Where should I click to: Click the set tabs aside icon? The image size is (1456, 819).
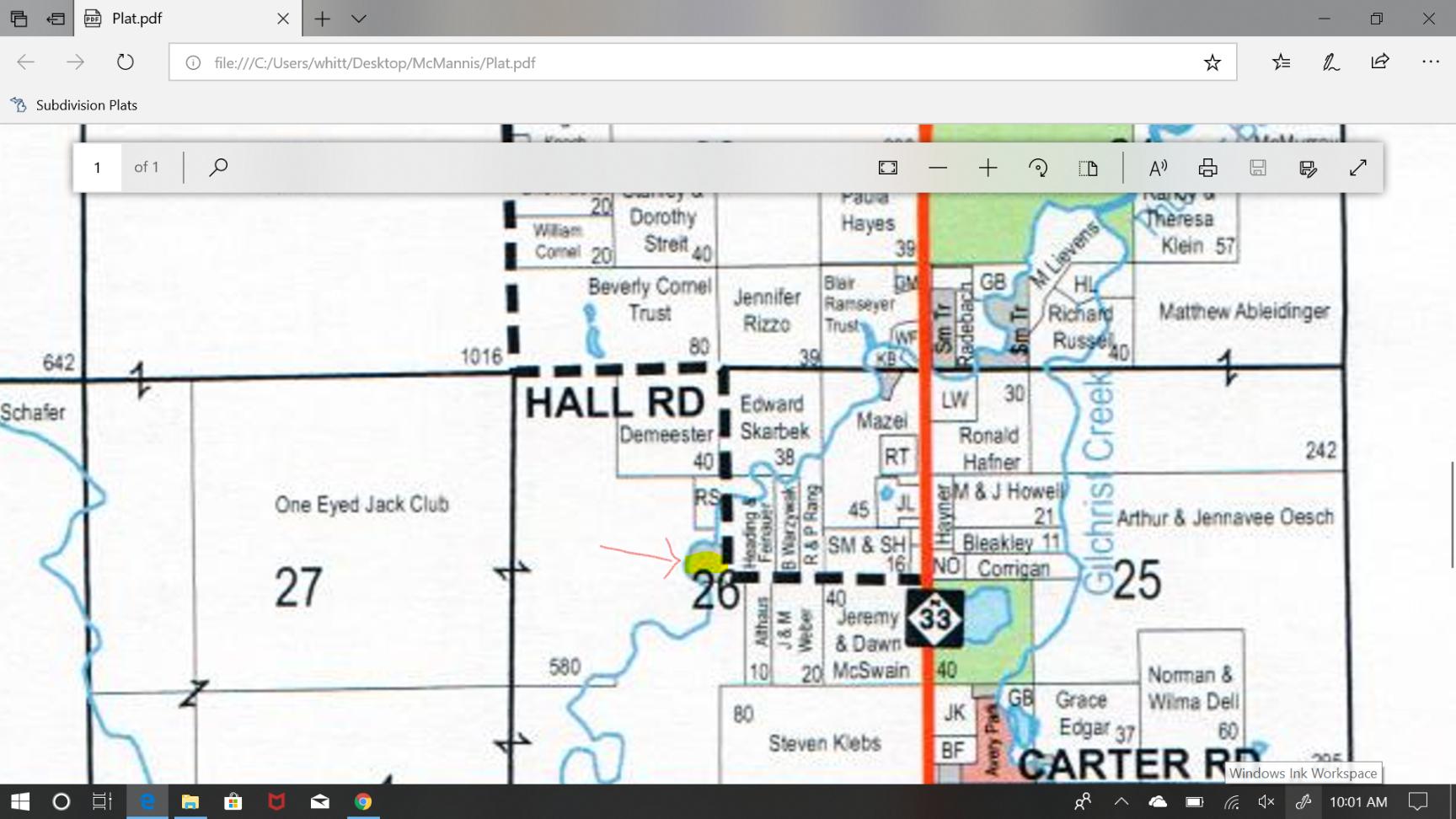[x=56, y=18]
